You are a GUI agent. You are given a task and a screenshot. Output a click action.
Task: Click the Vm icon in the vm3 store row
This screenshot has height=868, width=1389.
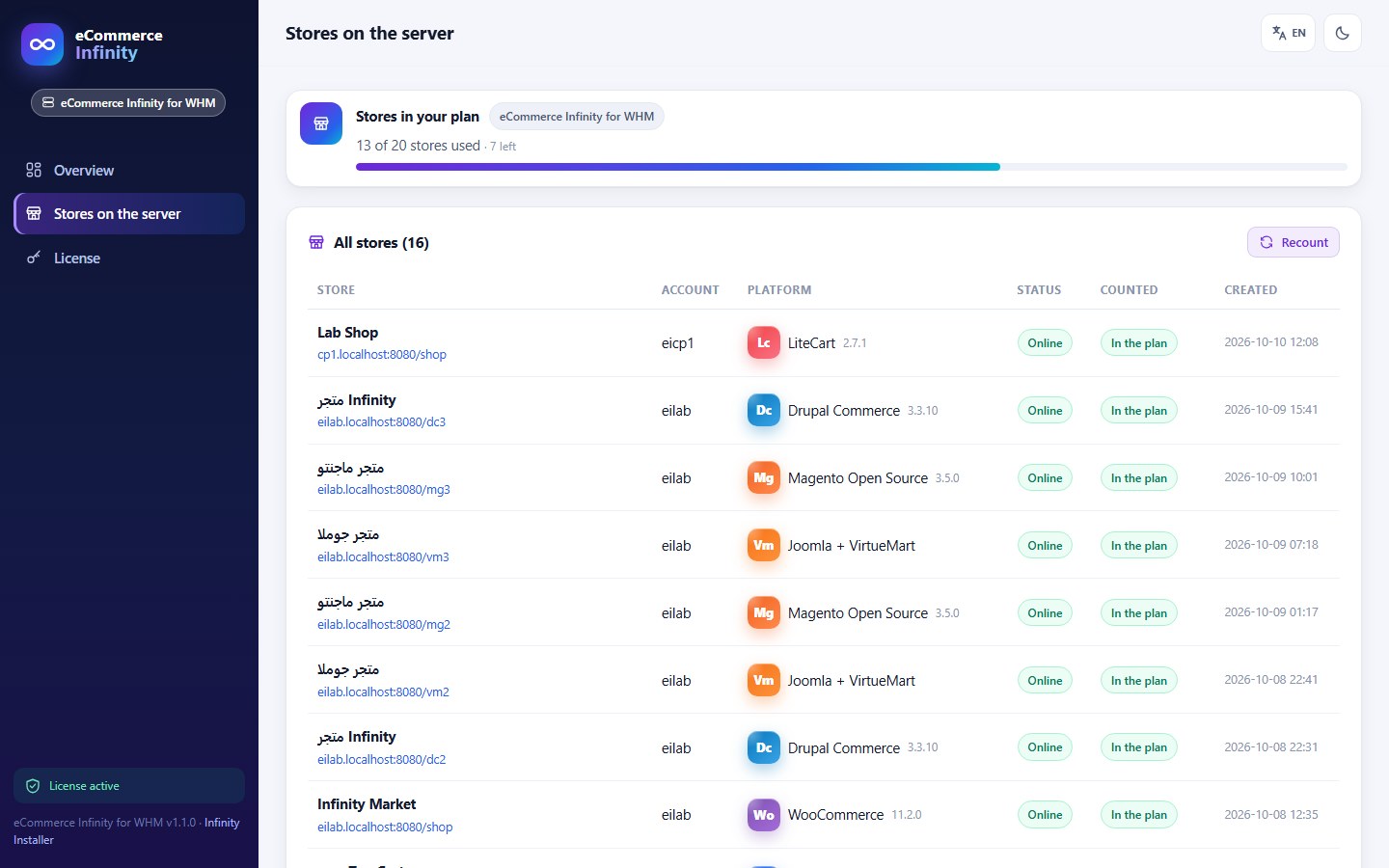coord(763,545)
